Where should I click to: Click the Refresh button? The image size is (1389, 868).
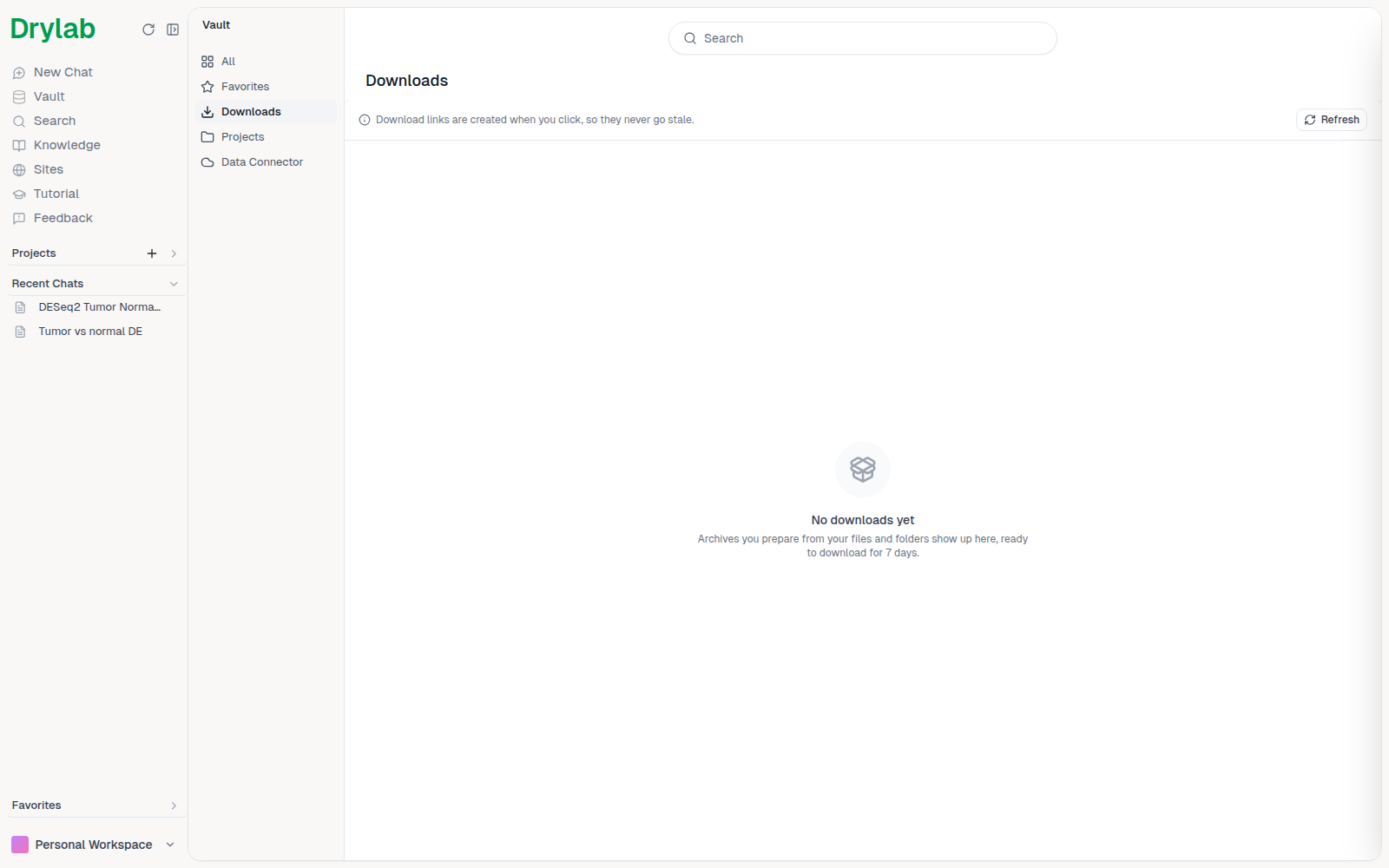click(1332, 120)
